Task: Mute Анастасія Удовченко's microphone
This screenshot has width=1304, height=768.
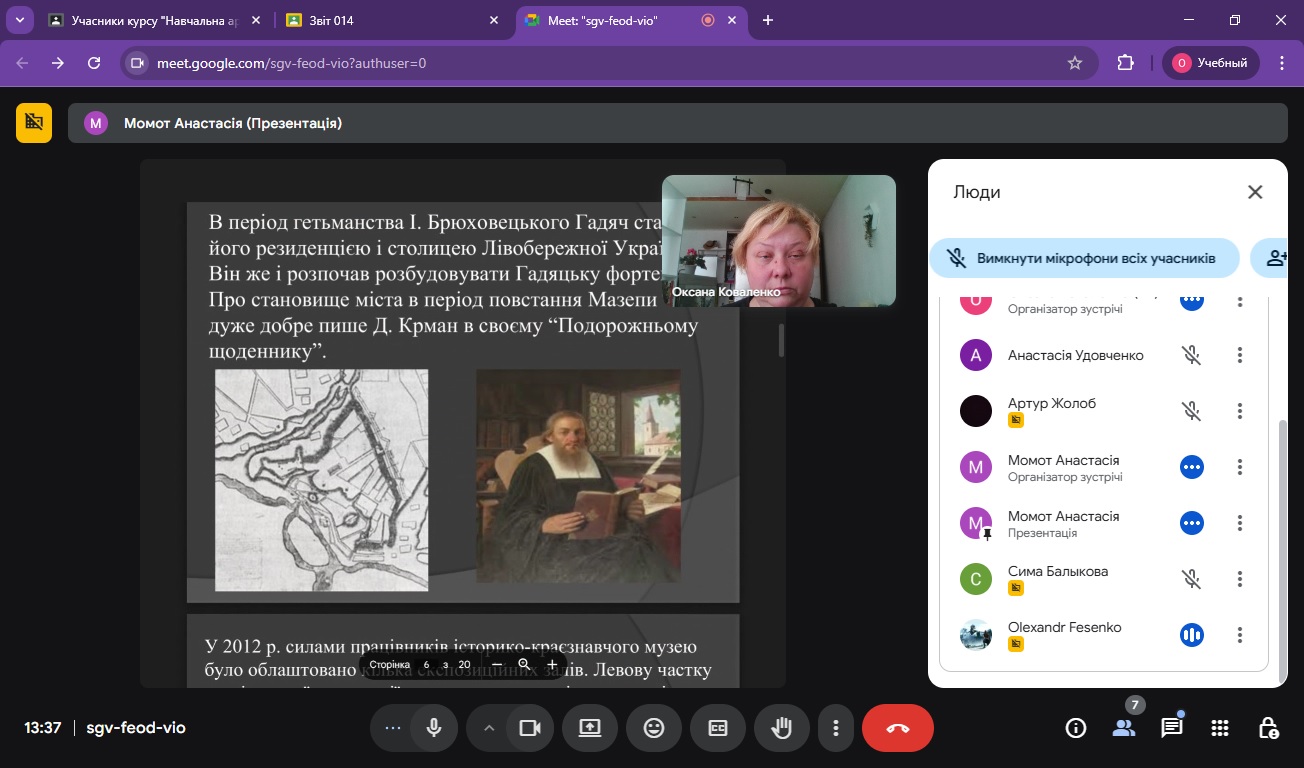Action: (x=1191, y=355)
